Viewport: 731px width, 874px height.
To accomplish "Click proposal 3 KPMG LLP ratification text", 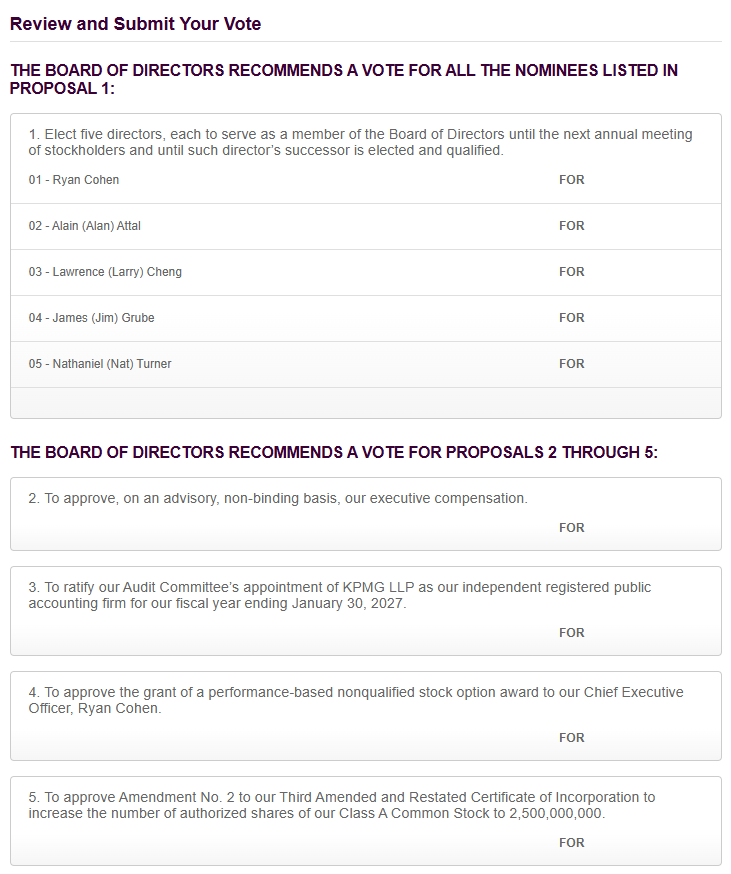I will pos(340,595).
